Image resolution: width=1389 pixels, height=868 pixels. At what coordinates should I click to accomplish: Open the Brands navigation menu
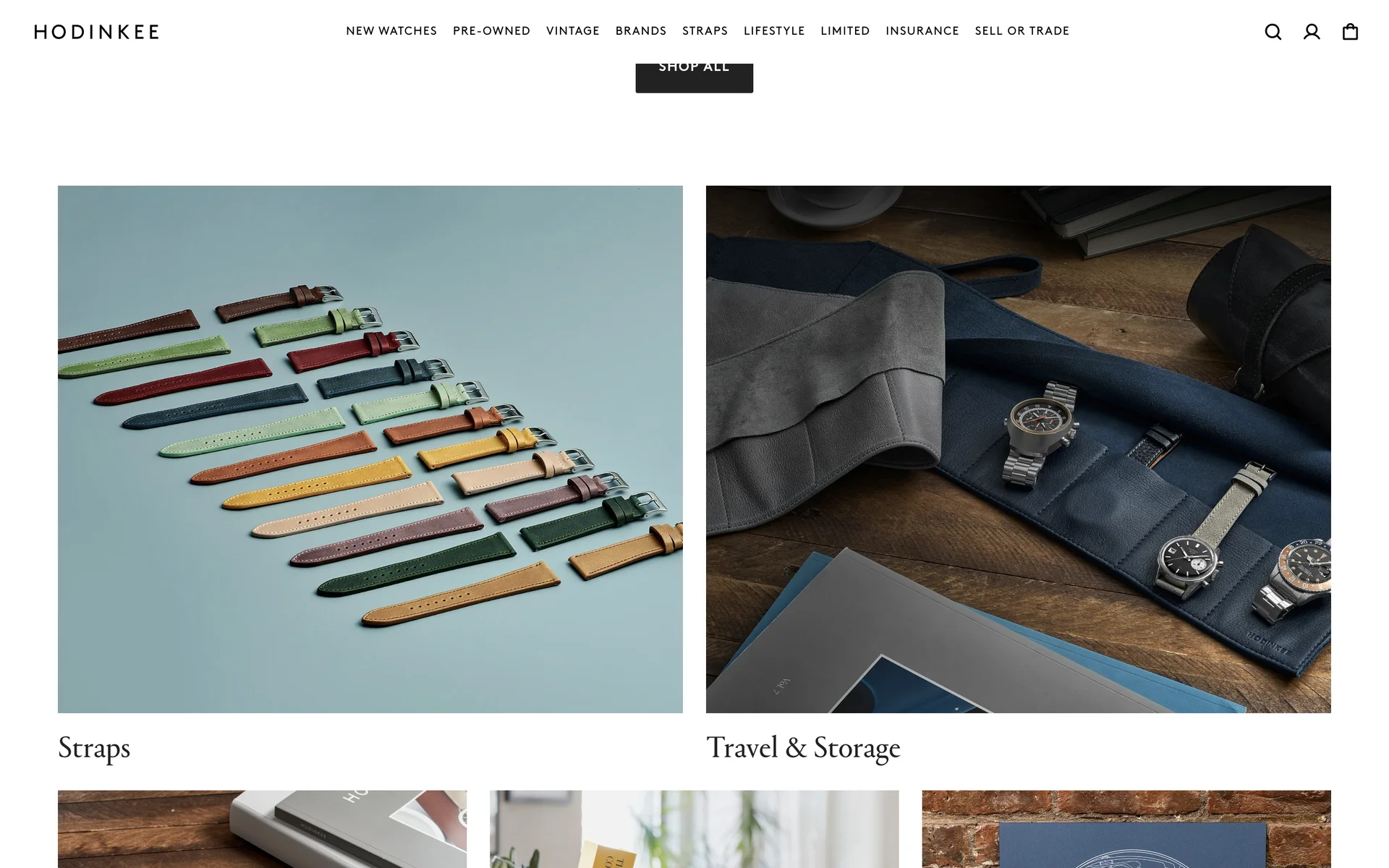[x=641, y=31]
